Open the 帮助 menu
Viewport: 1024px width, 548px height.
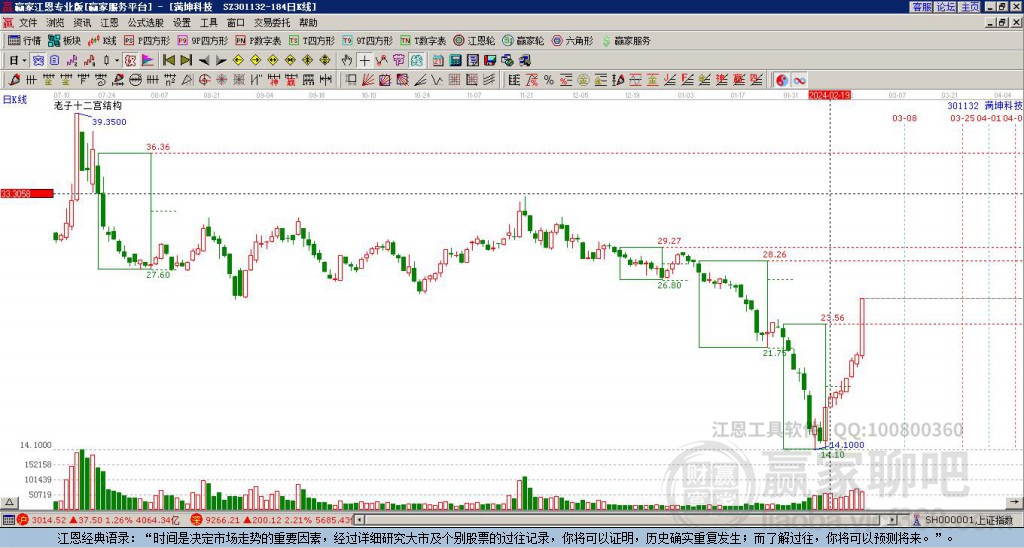tap(308, 23)
